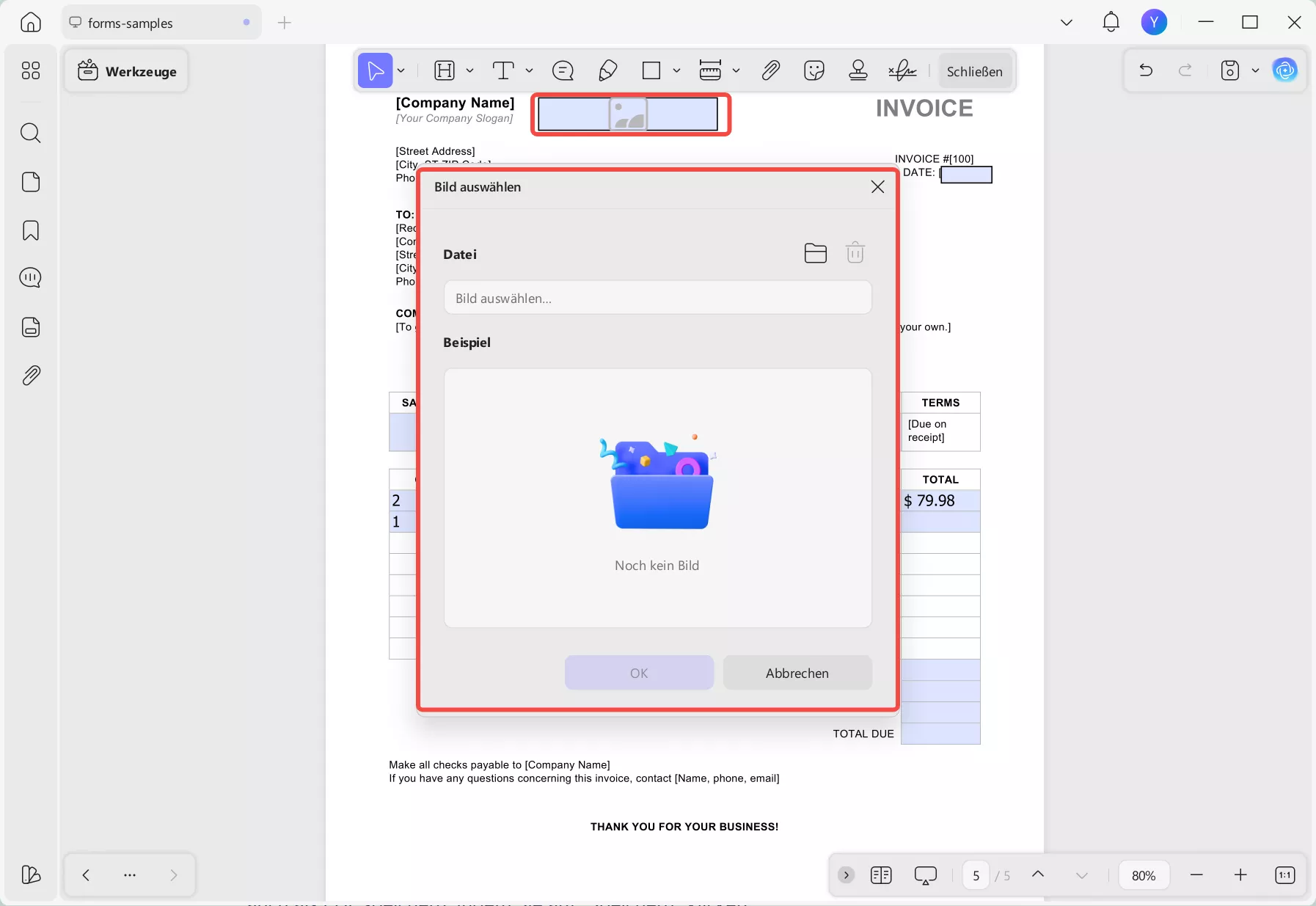Image resolution: width=1316 pixels, height=906 pixels.
Task: Click the Werkzeuge button
Action: tap(126, 70)
